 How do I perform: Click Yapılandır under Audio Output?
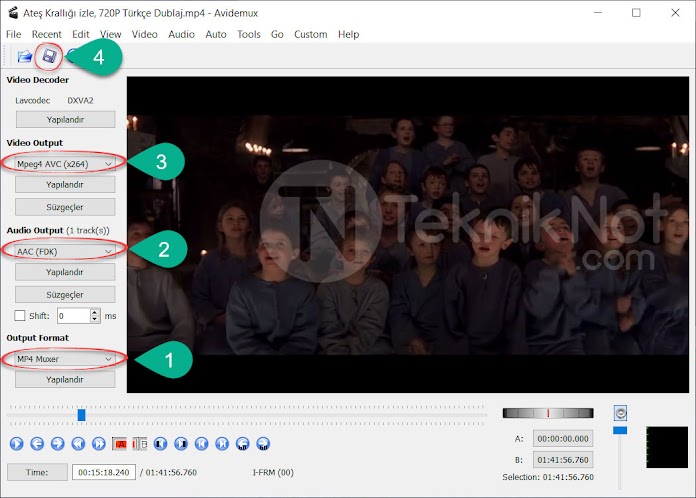click(x=65, y=272)
